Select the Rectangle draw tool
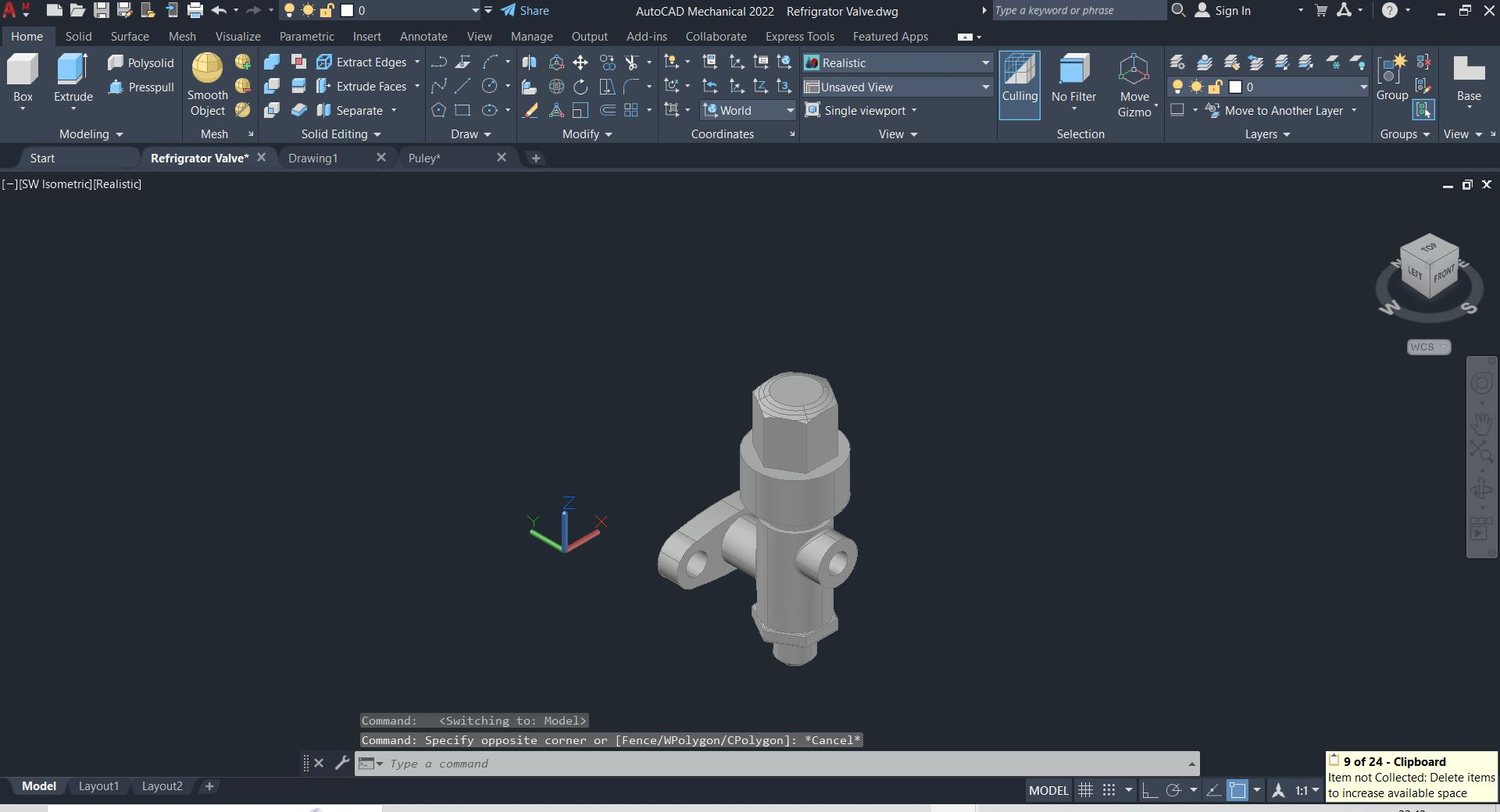The width and height of the screenshot is (1500, 812). [x=462, y=111]
